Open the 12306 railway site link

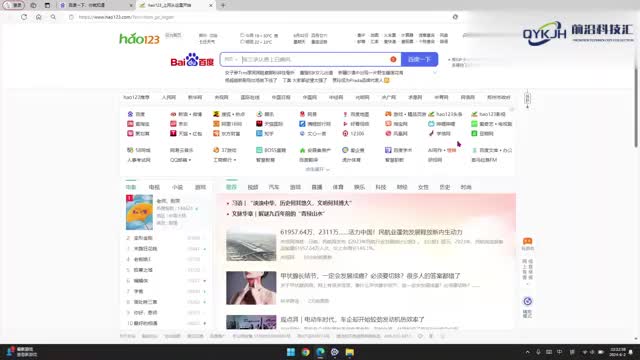tap(353, 133)
